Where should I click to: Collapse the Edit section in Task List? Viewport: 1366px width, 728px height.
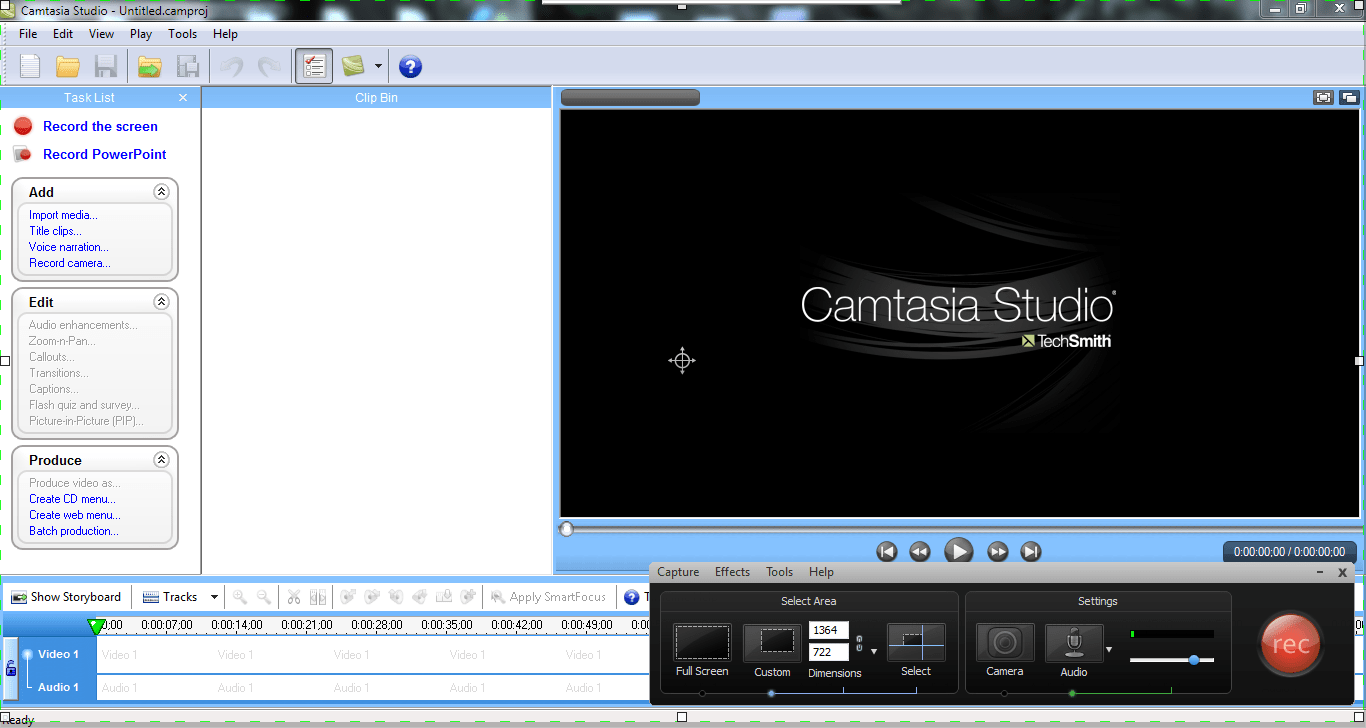pyautogui.click(x=161, y=301)
